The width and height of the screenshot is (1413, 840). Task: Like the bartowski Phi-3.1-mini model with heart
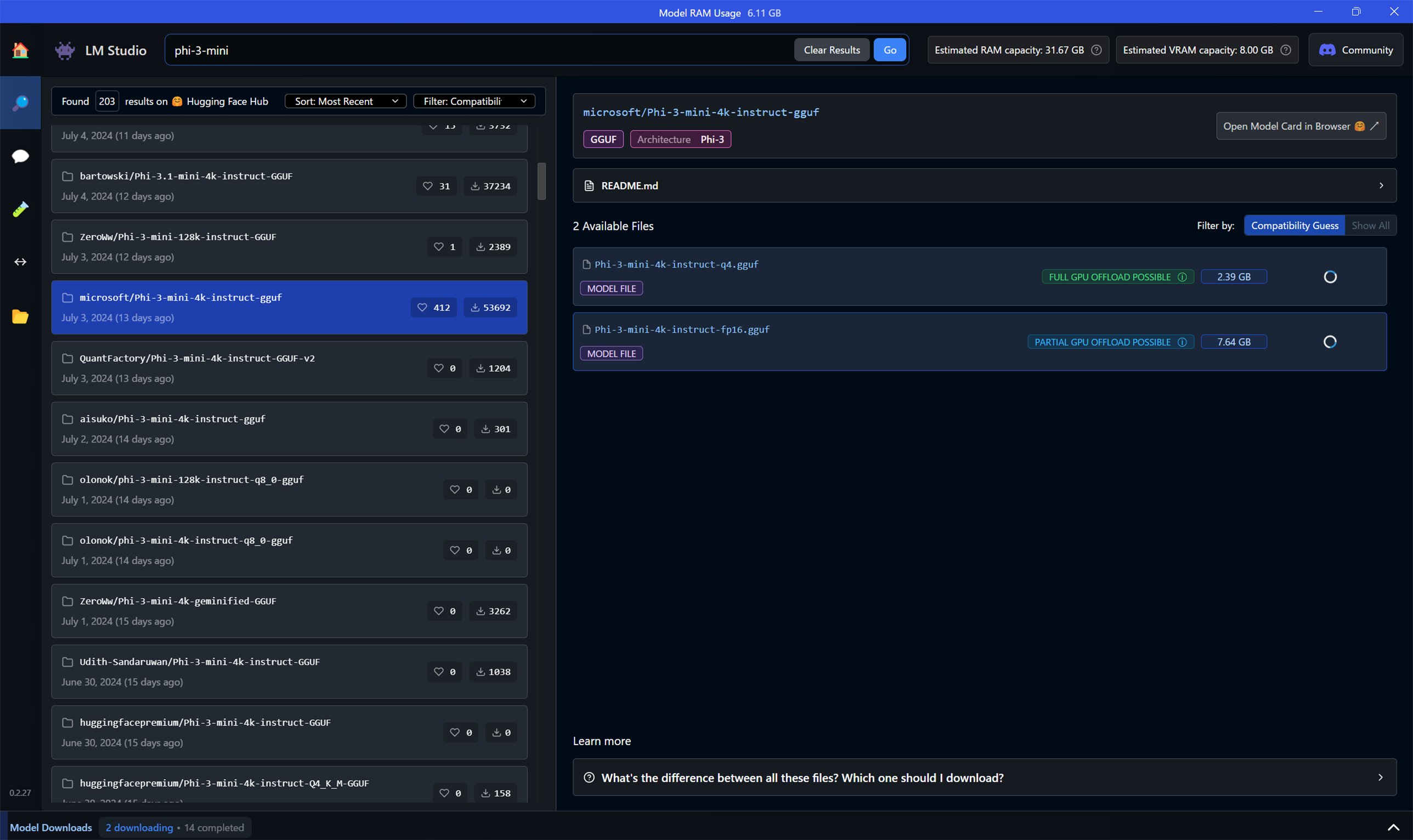428,186
